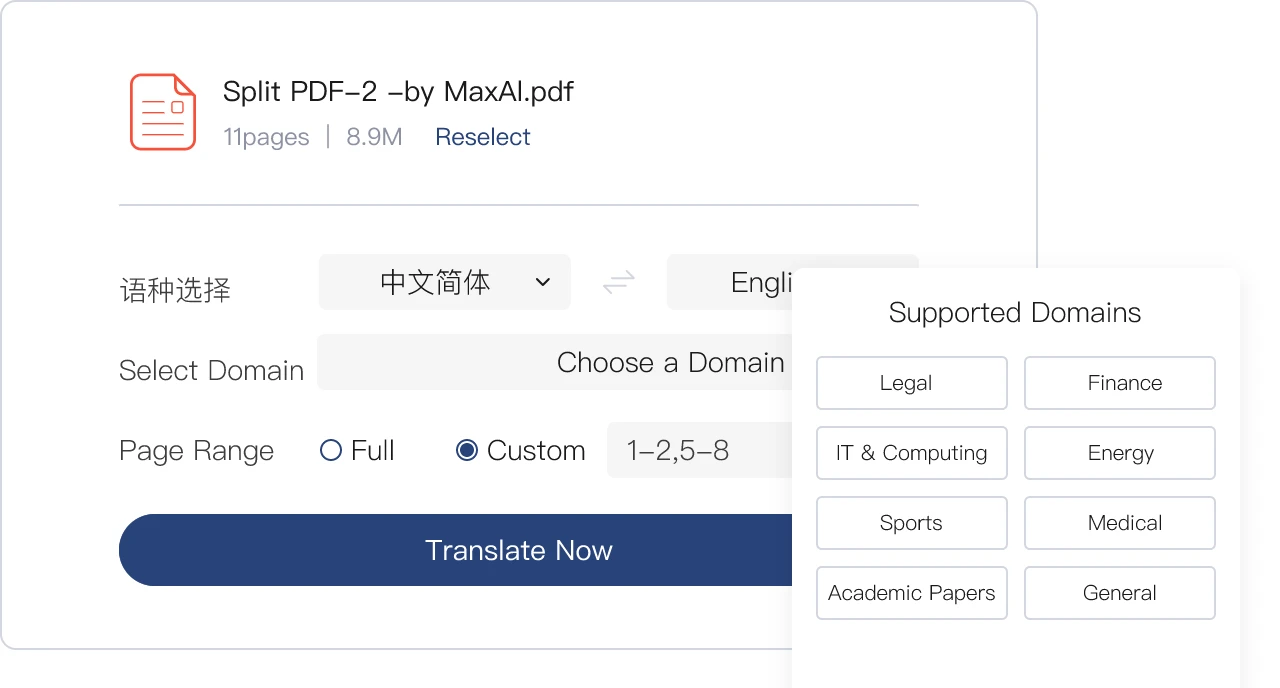Expand the Choose a Domain dropdown

[x=555, y=362]
